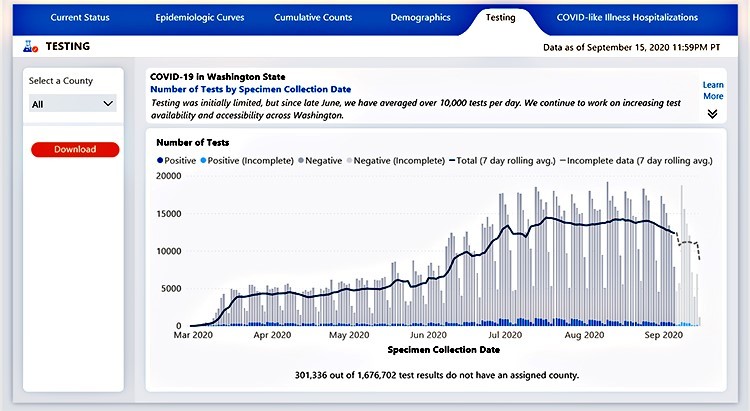Screen dimensions: 750x411
Task: Switch to Epidemiologic Curves tab
Action: 201,17
